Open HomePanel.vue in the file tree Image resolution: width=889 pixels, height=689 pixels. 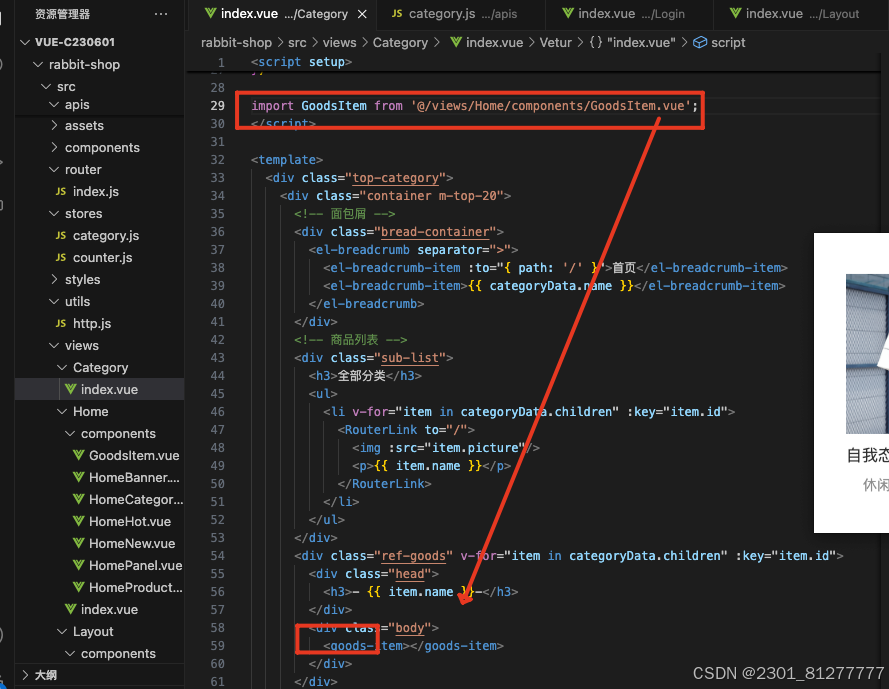point(136,565)
